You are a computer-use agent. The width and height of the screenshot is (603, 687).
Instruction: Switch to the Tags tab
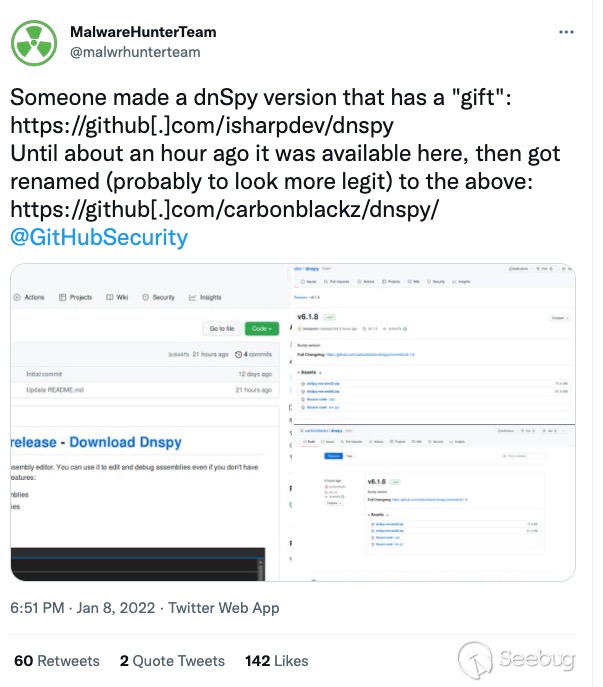[351, 455]
